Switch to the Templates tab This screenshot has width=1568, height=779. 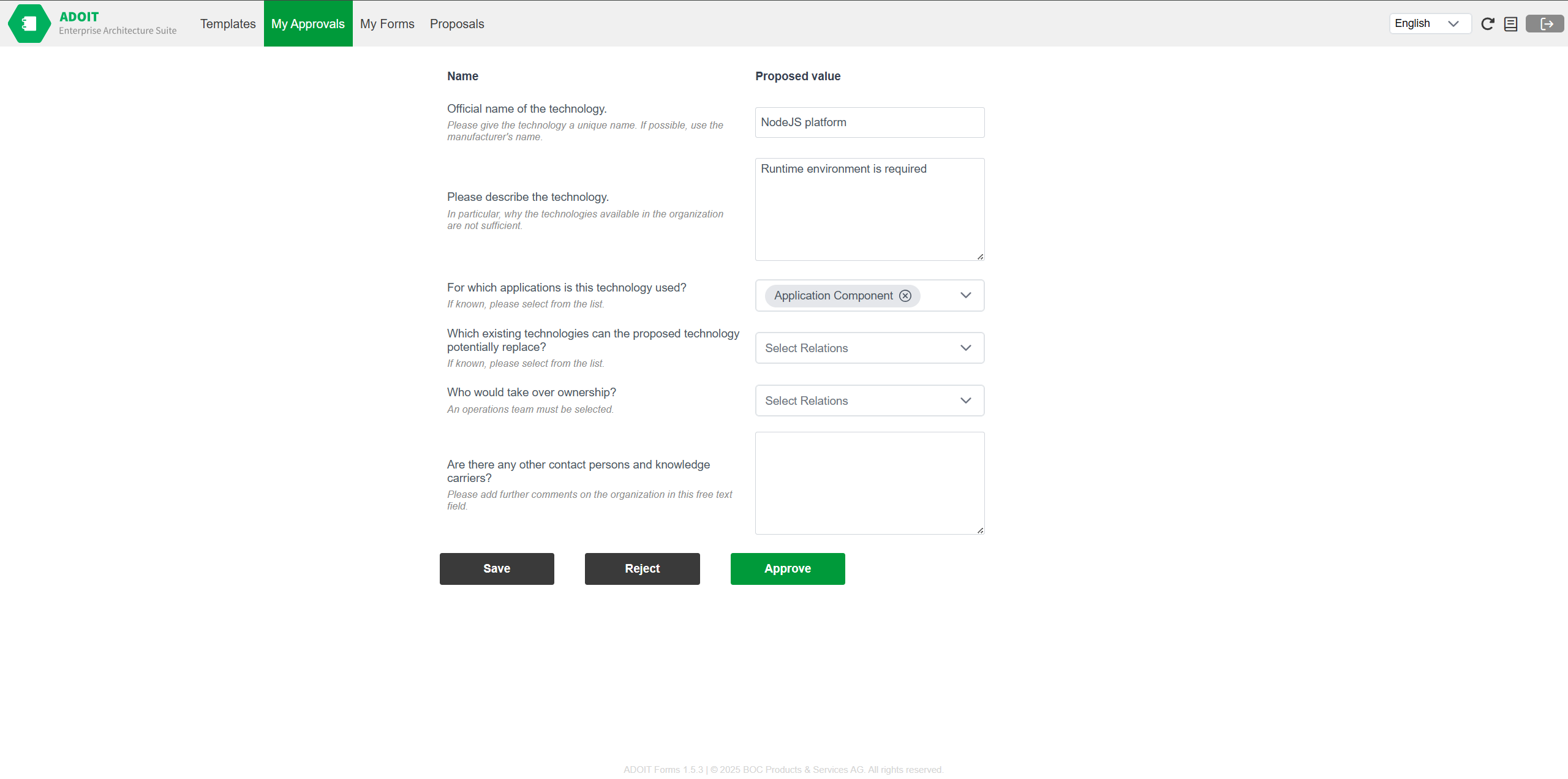(x=228, y=24)
